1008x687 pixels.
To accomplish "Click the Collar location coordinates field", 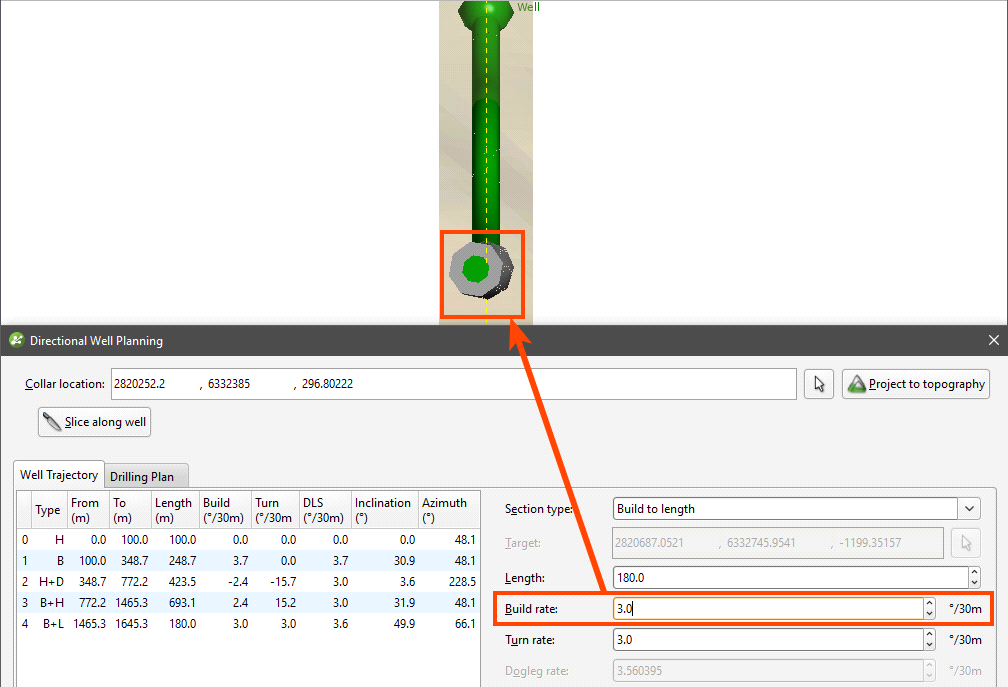I will pos(450,384).
